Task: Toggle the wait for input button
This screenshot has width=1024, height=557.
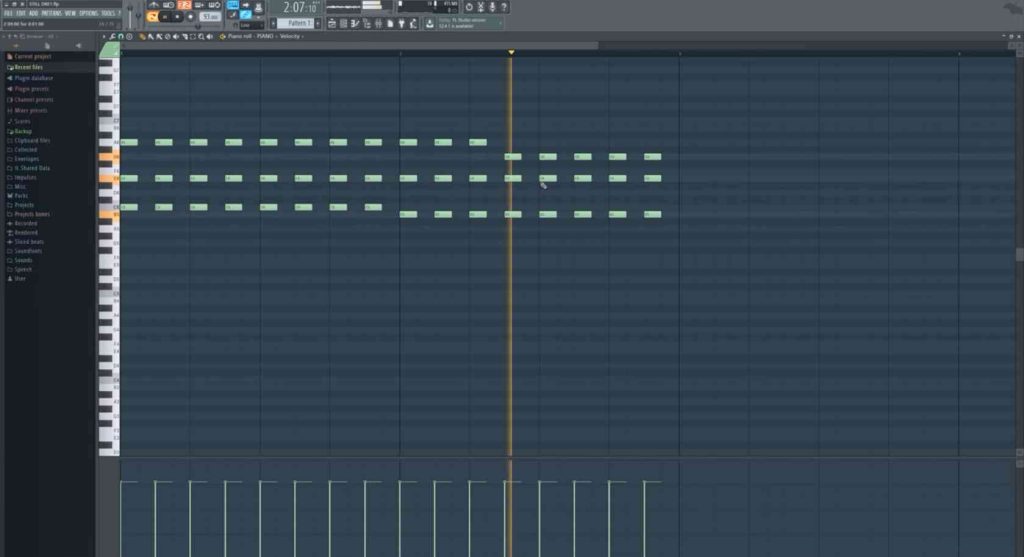Action: [x=169, y=5]
